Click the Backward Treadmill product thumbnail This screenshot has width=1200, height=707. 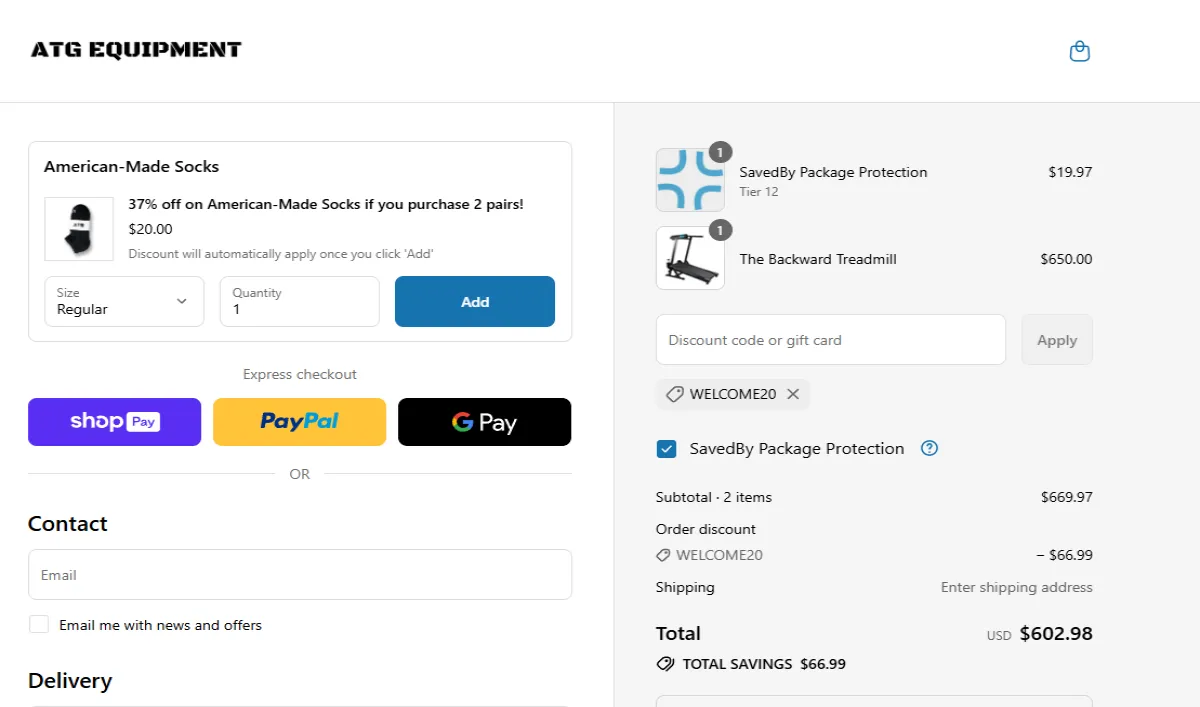[x=690, y=258]
